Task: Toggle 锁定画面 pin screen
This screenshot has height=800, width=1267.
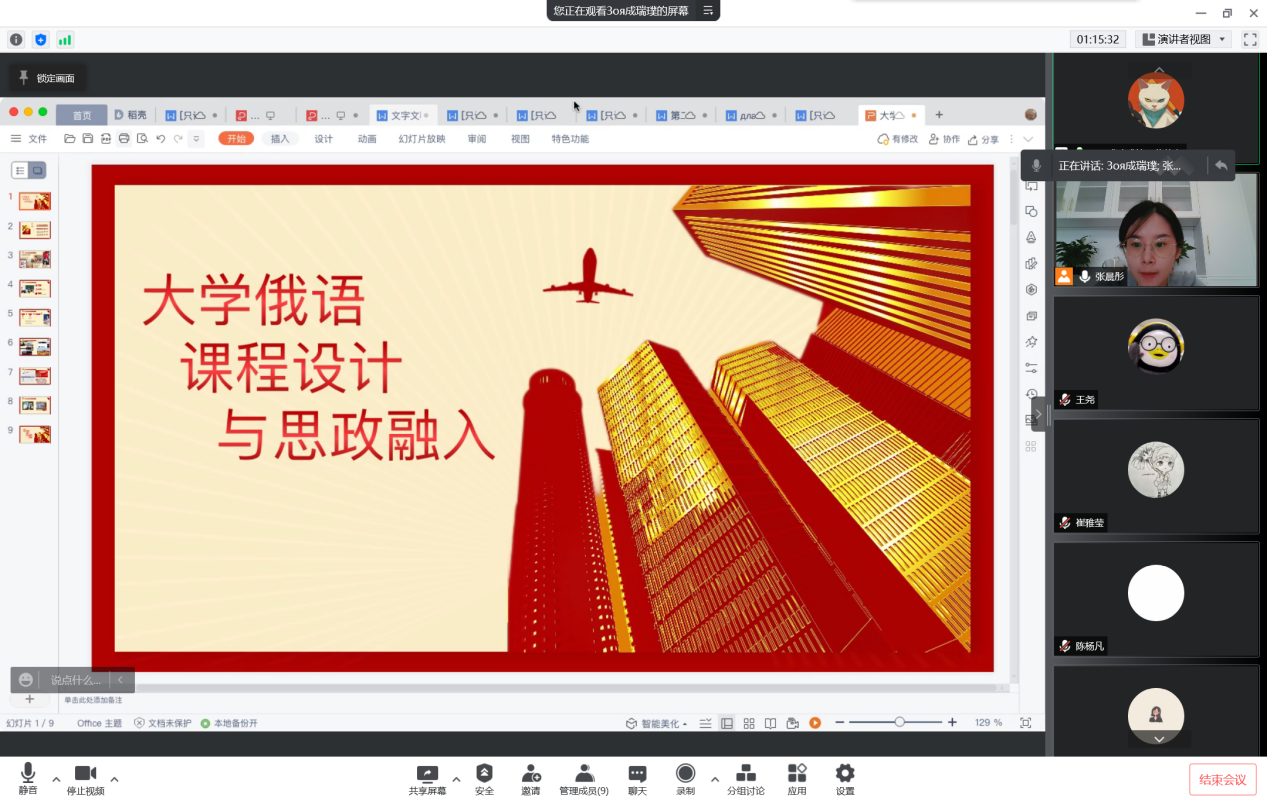Action: point(46,78)
